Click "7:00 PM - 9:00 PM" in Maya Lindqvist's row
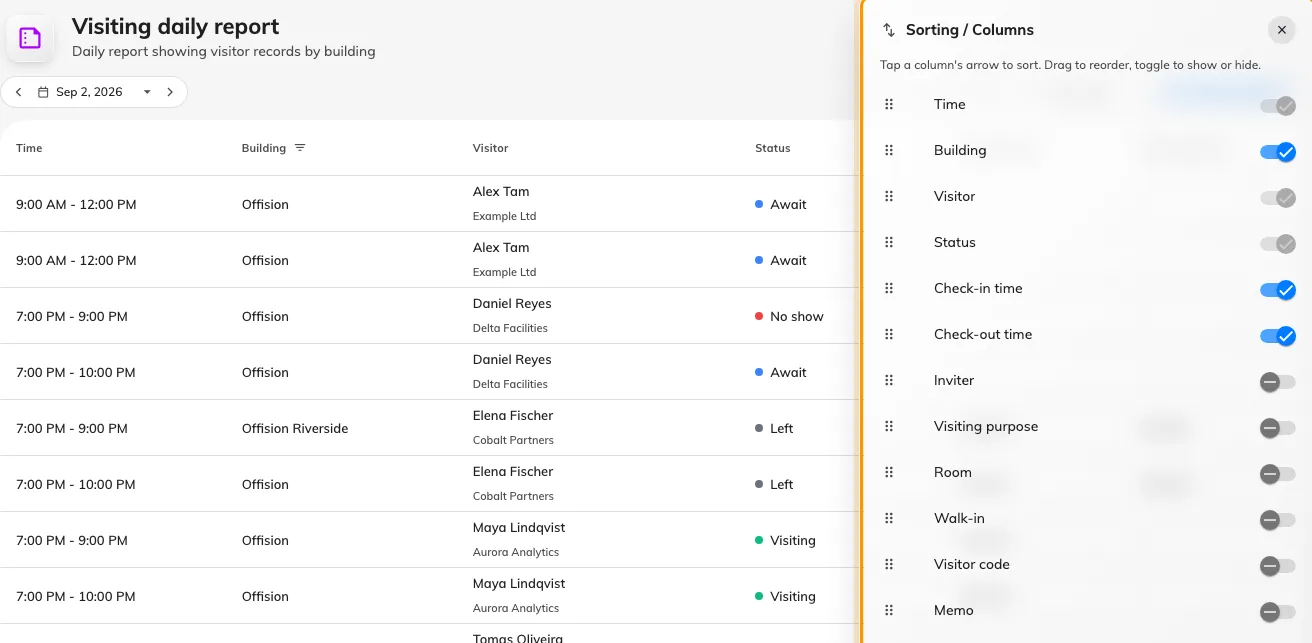 pyautogui.click(x=72, y=540)
